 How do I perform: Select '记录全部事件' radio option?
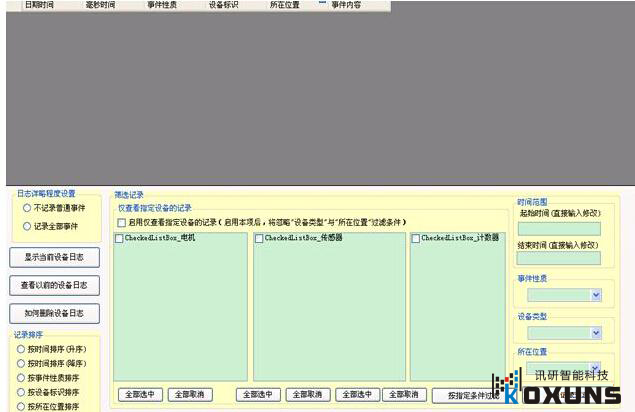coord(28,227)
